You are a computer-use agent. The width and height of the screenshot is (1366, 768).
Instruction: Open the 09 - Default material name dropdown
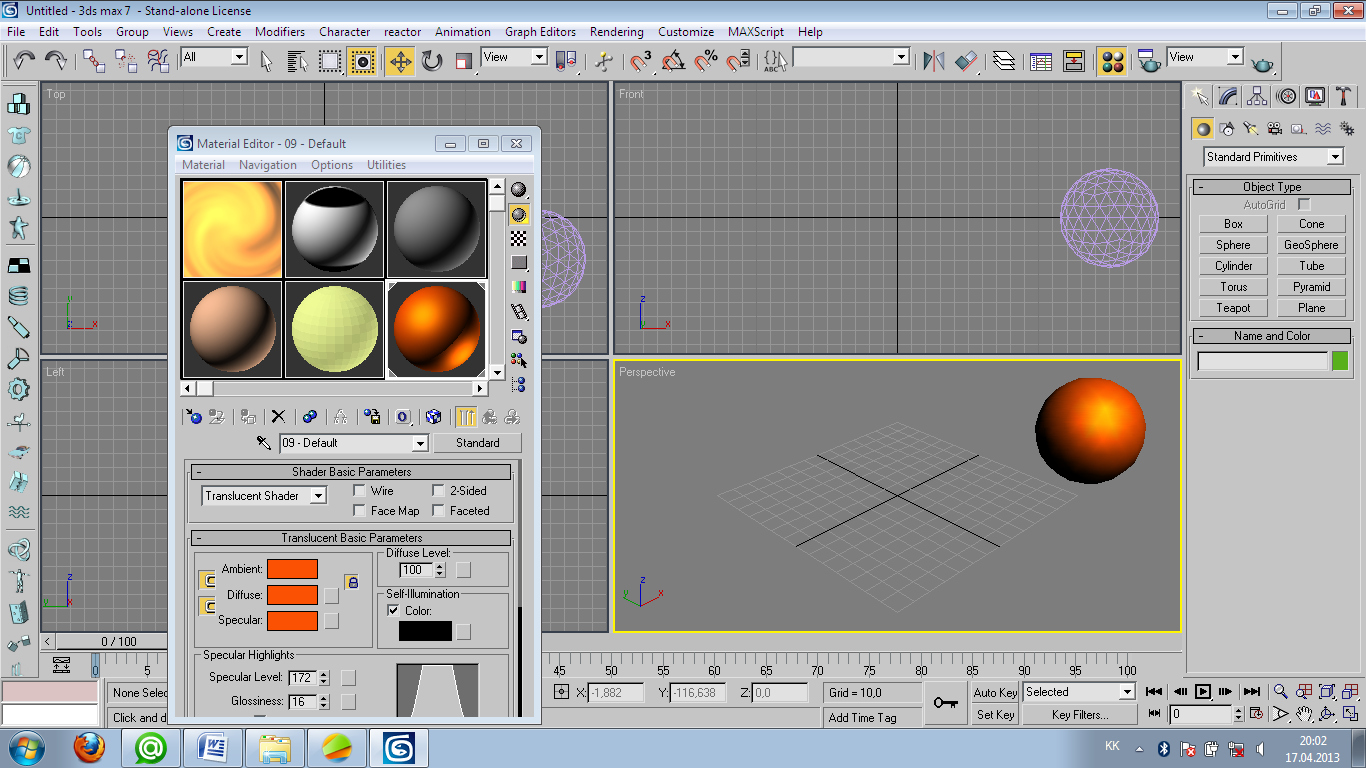point(419,443)
